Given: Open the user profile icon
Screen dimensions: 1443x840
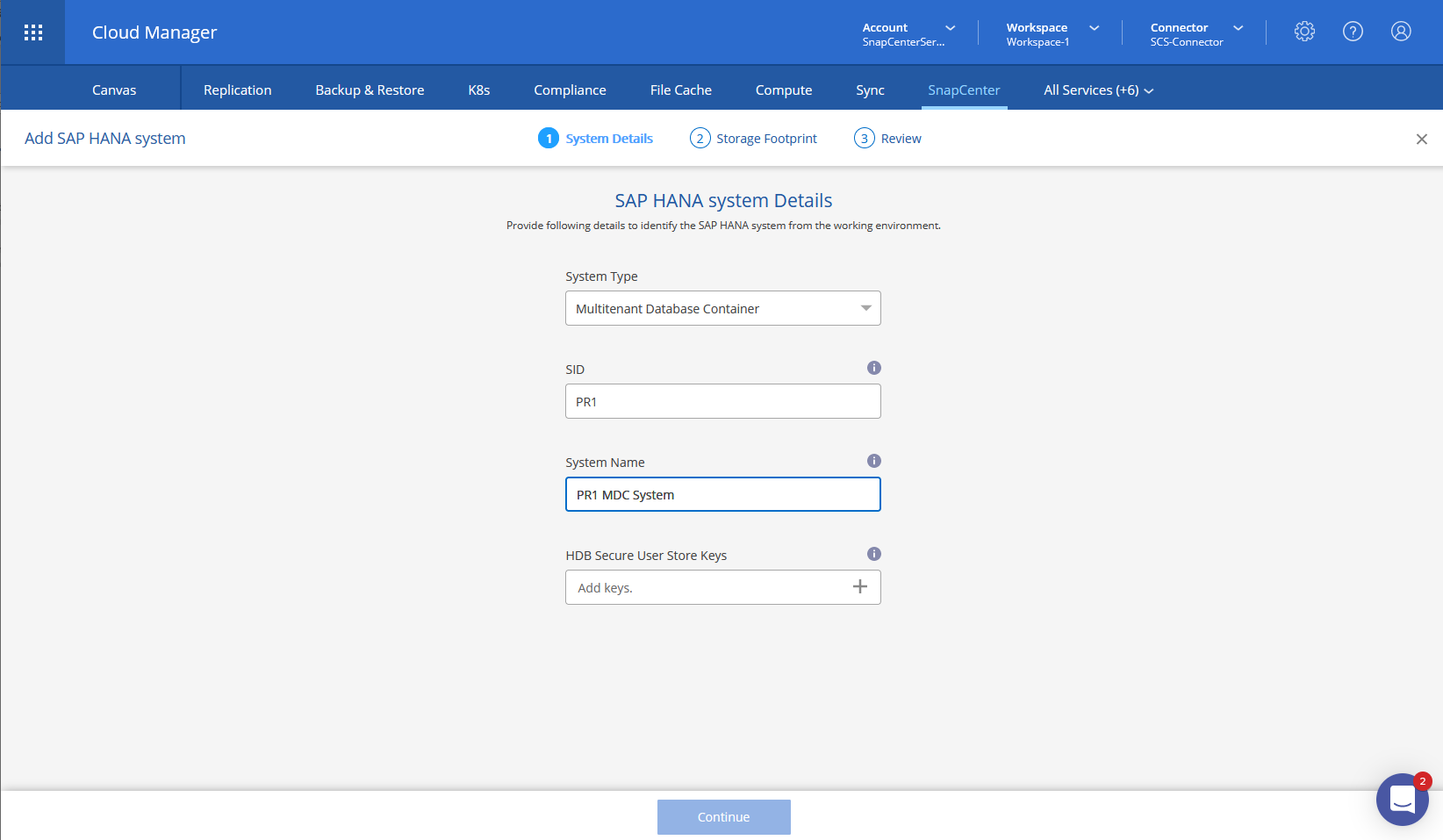Looking at the screenshot, I should click(1401, 32).
